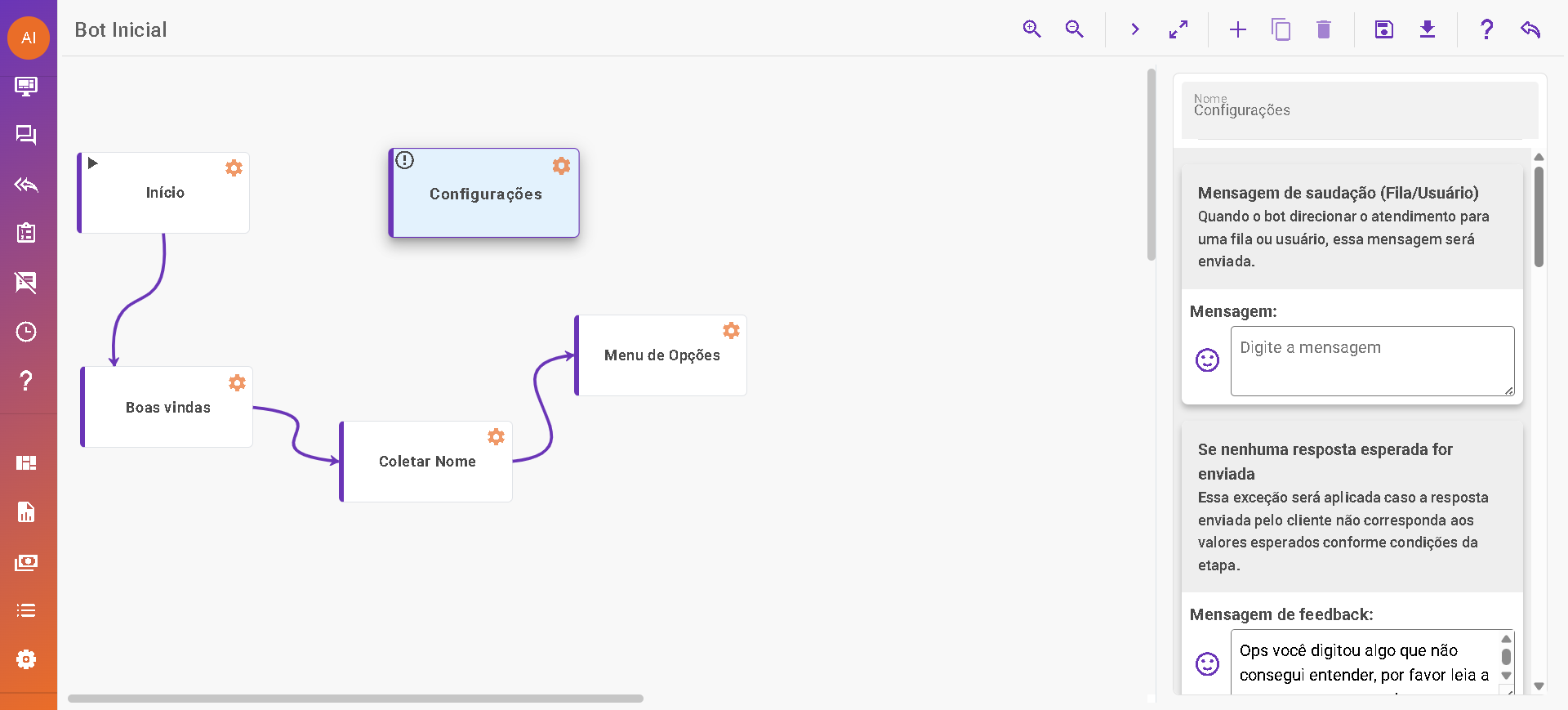Duplicate selected step with copy icon
This screenshot has width=1568, height=710.
[1281, 29]
